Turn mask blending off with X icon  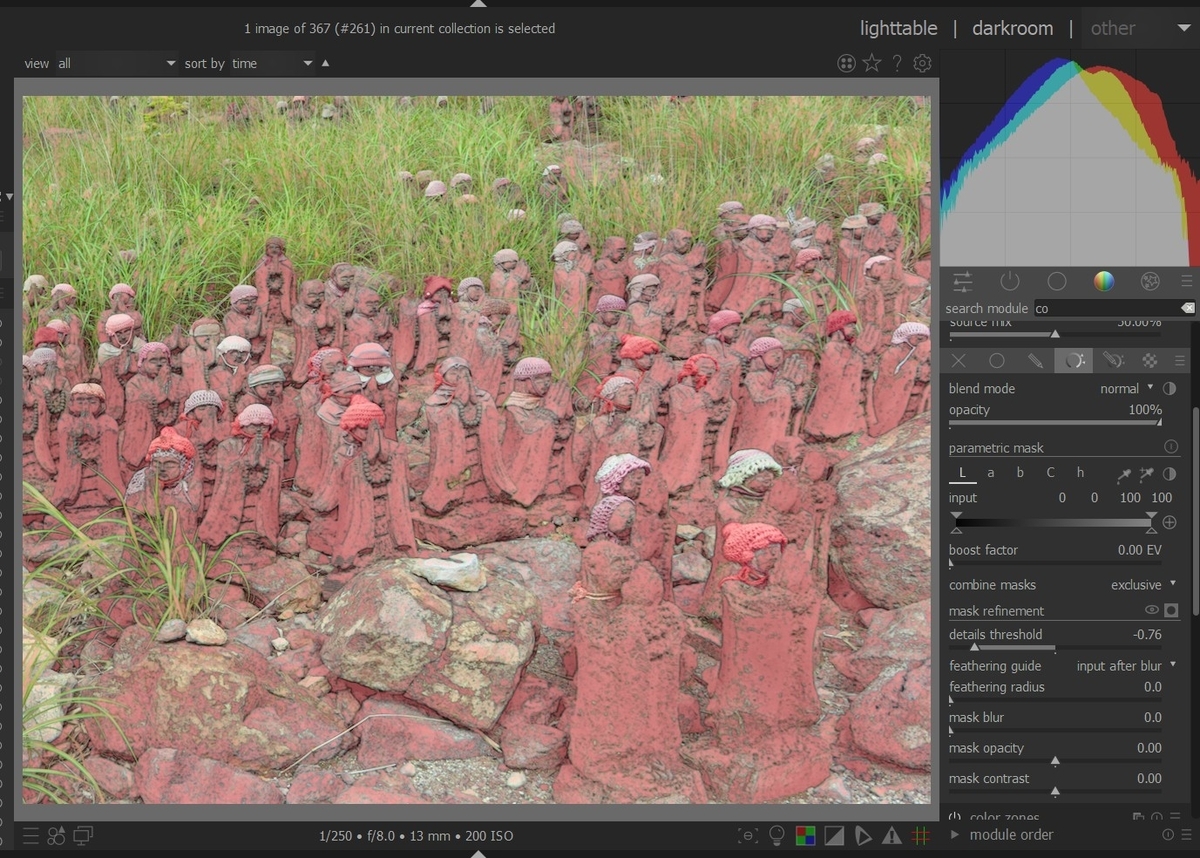(959, 360)
